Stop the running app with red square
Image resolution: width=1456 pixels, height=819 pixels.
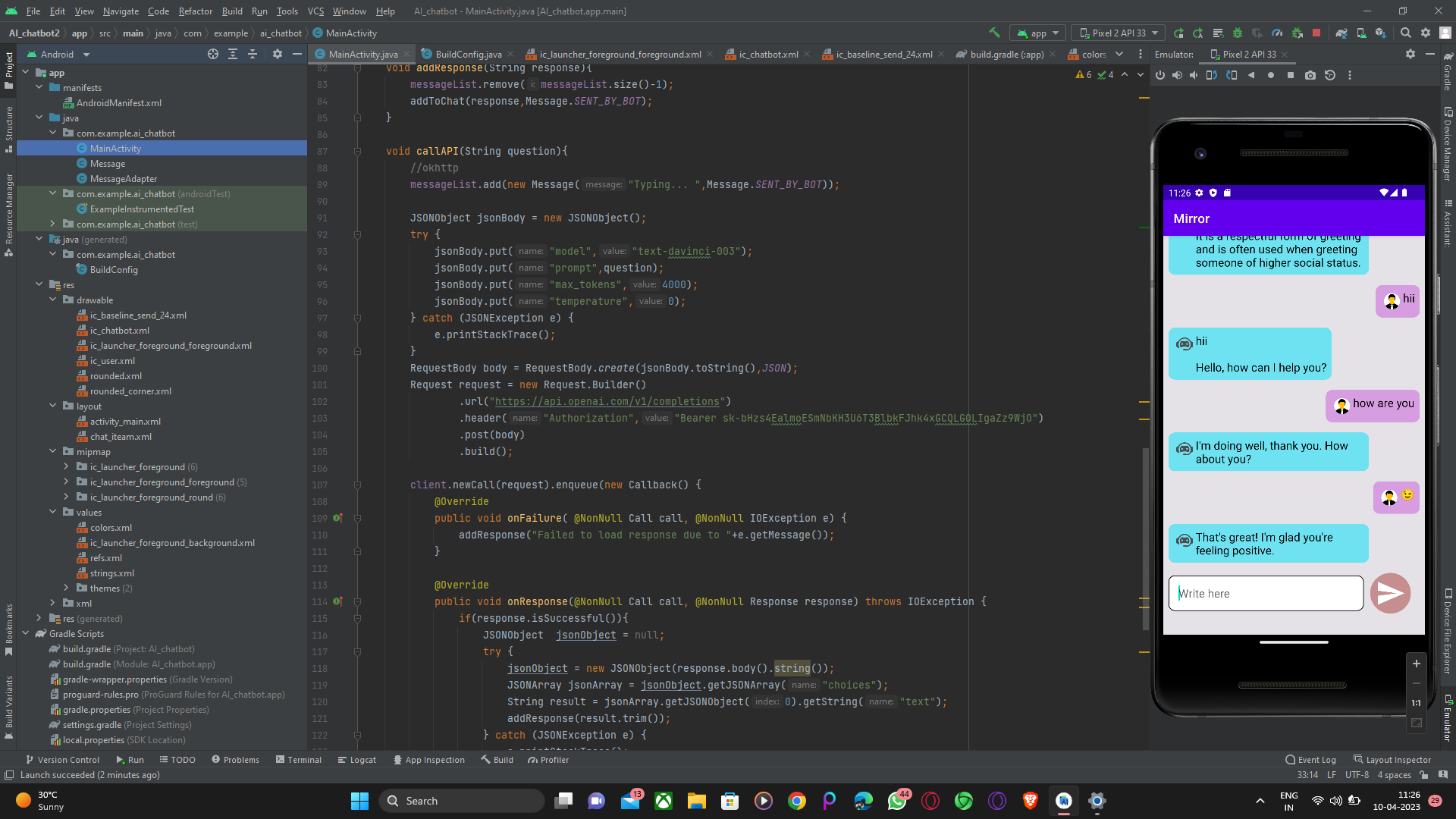point(1316,33)
